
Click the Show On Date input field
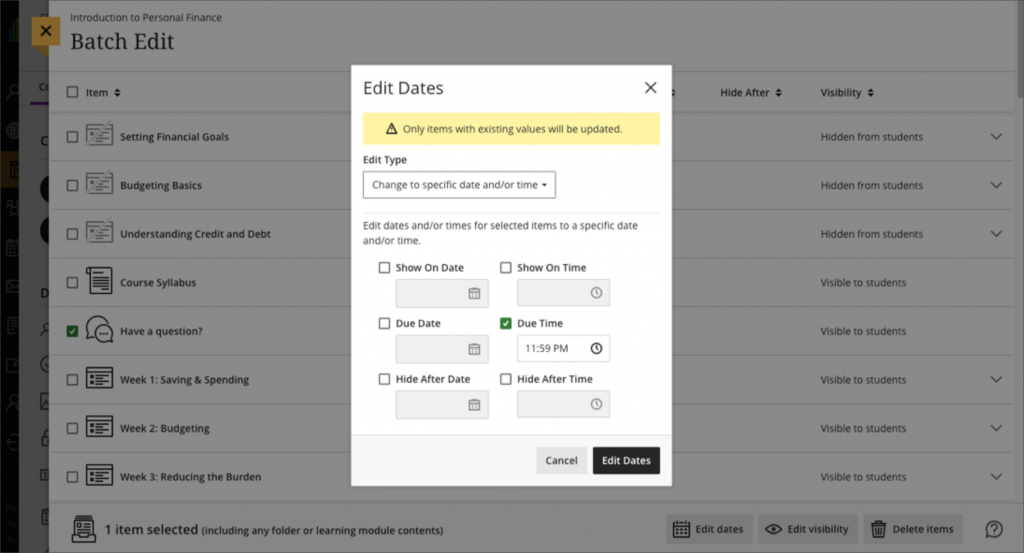[x=441, y=293]
